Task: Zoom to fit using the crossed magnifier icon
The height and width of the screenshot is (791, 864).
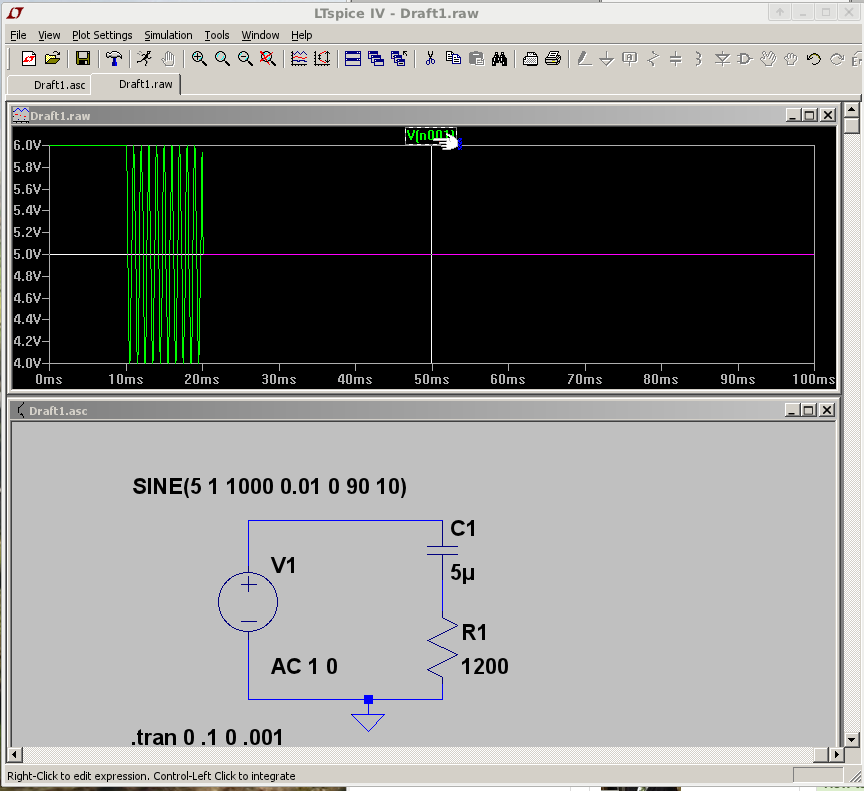Action: pos(266,59)
